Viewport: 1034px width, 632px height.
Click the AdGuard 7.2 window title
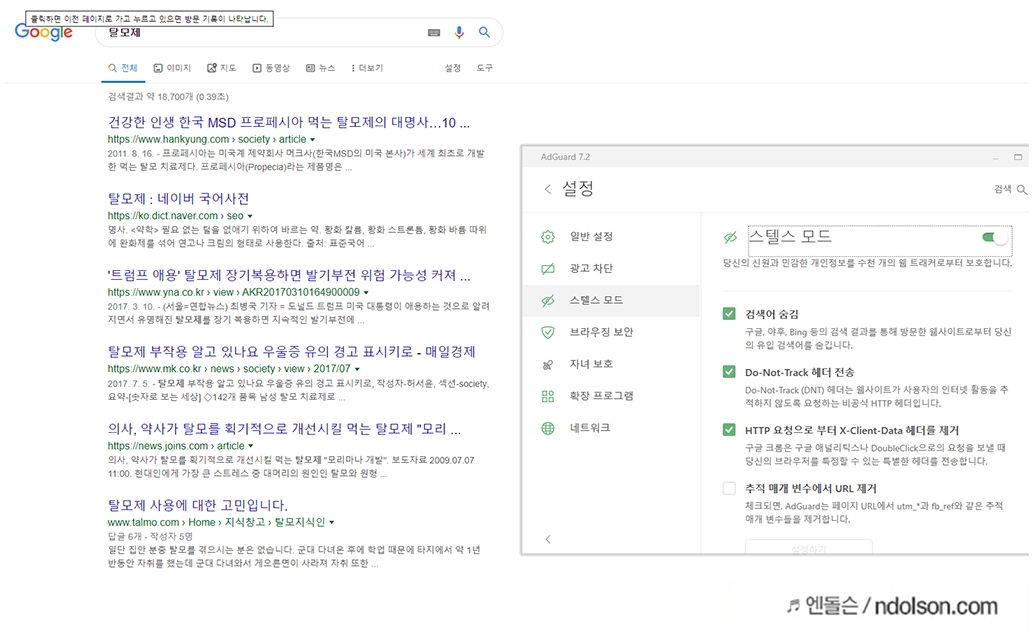(565, 157)
